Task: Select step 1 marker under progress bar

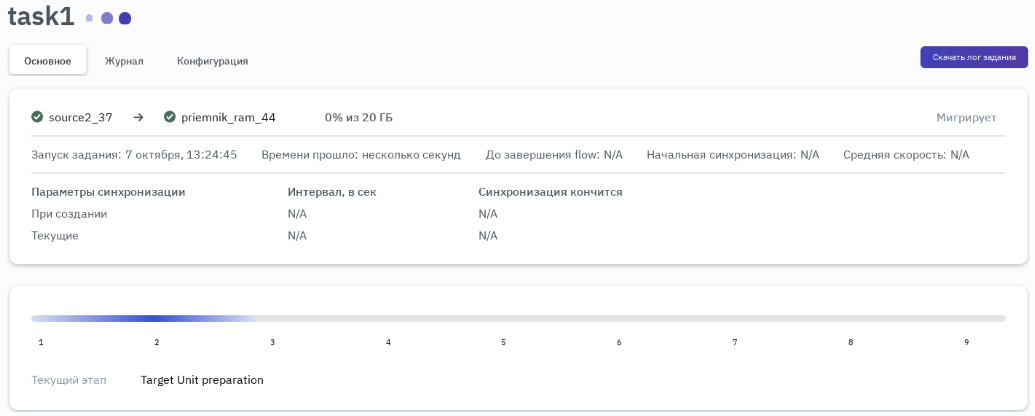Action: [41, 342]
